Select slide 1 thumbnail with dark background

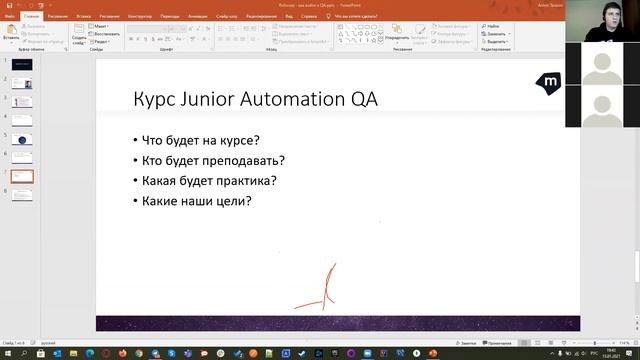22,64
